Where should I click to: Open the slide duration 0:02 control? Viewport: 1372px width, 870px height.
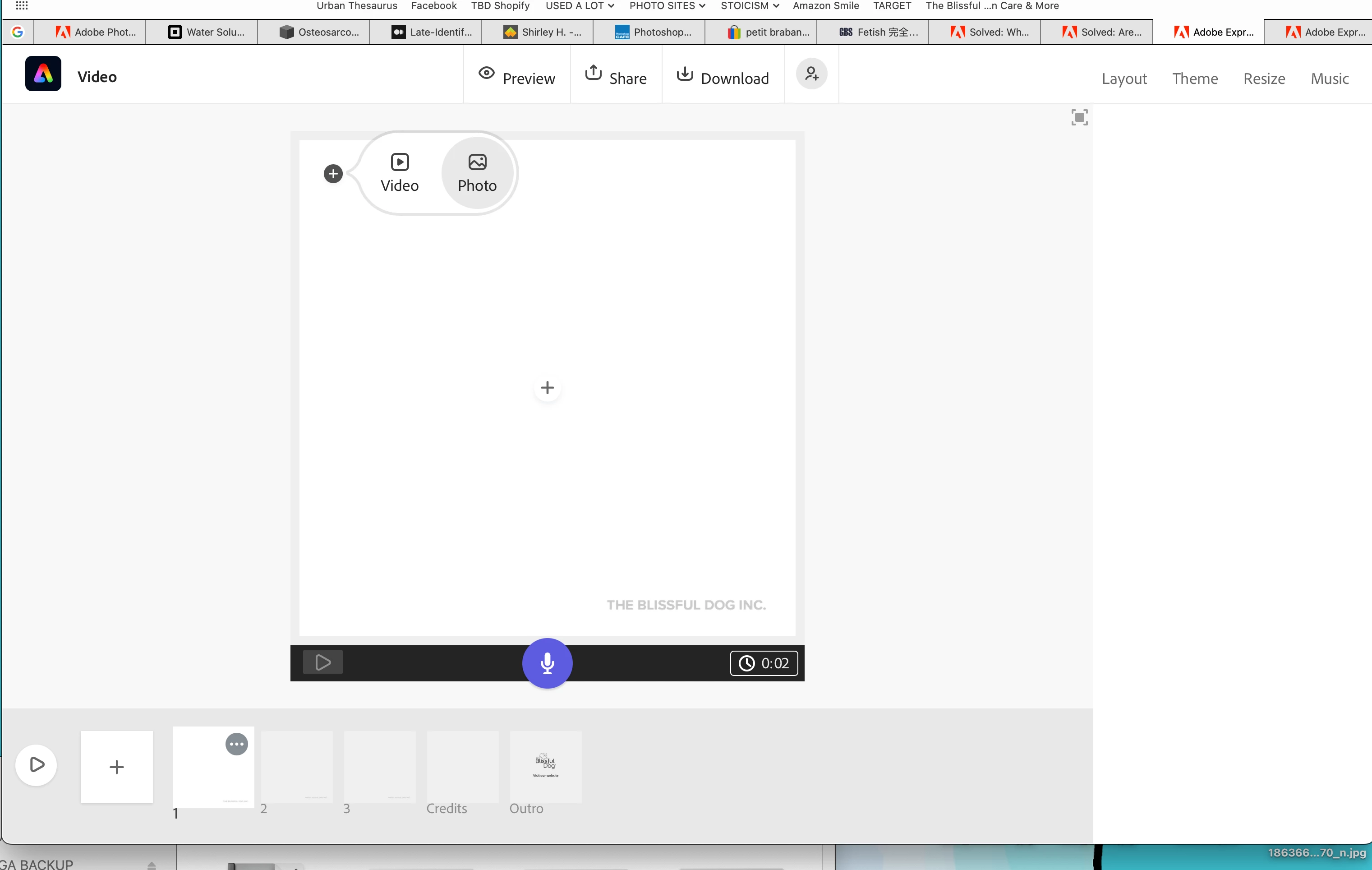764,663
